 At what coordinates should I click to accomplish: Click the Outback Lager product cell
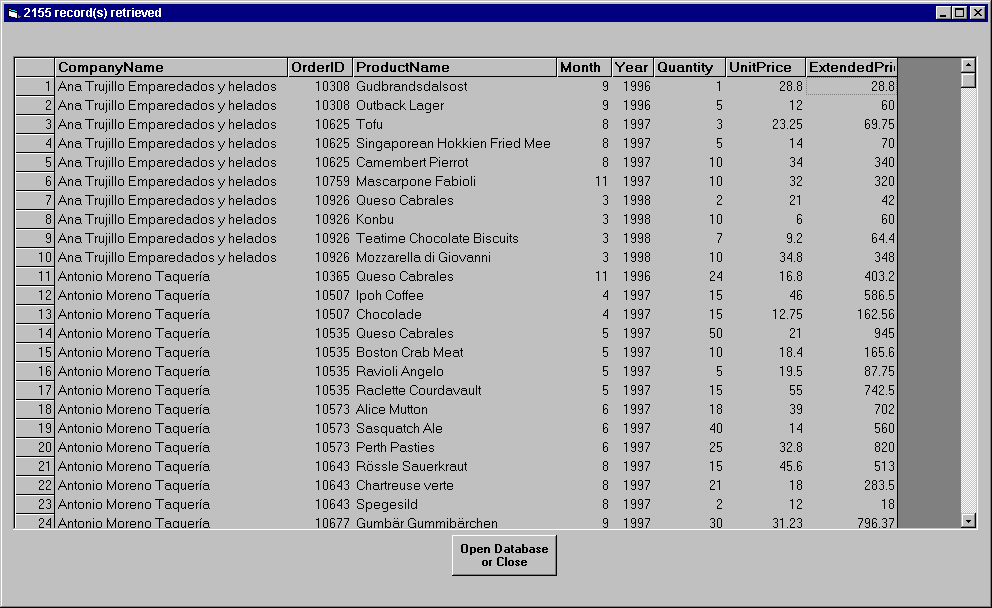pyautogui.click(x=454, y=106)
